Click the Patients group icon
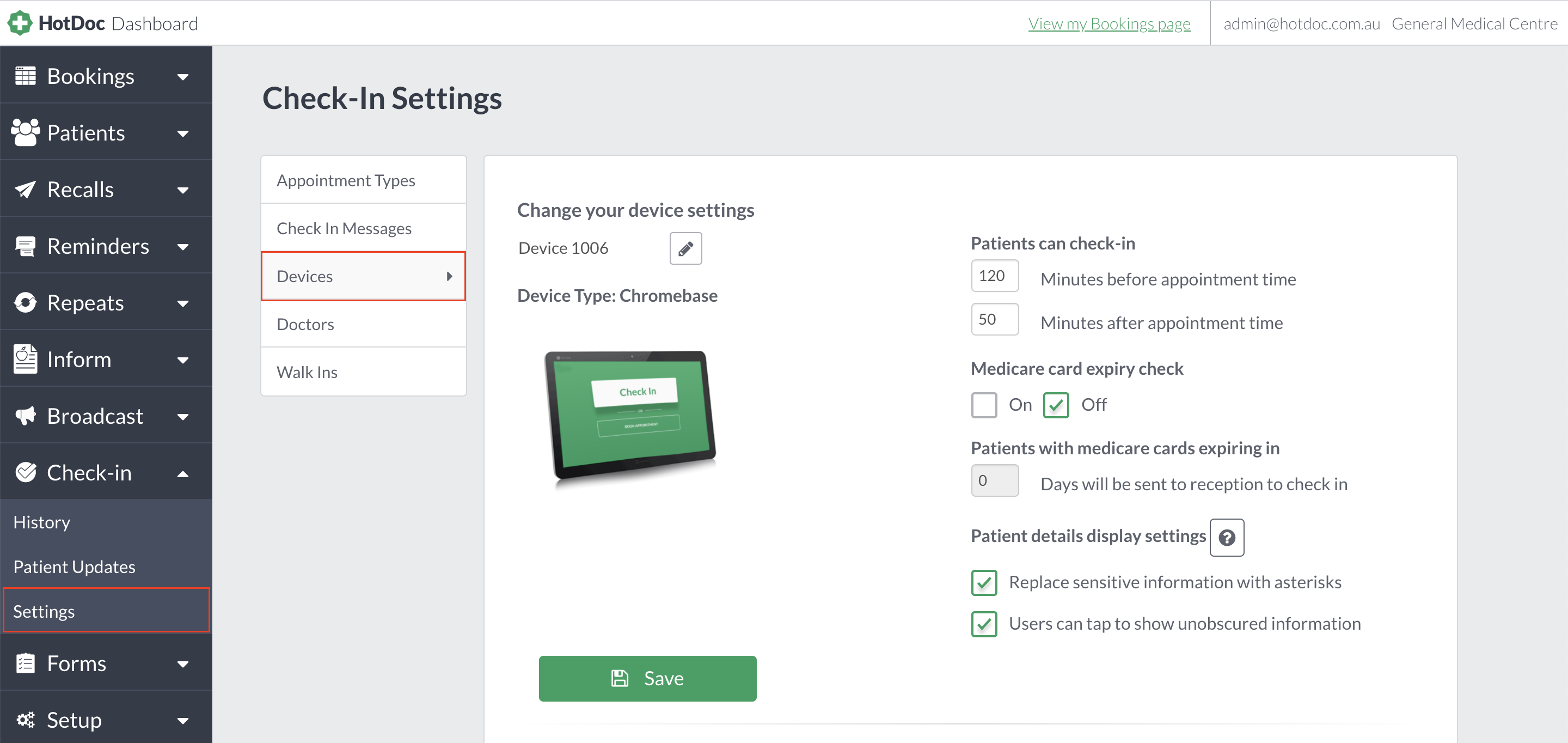This screenshot has height=743, width=1568. pyautogui.click(x=26, y=132)
